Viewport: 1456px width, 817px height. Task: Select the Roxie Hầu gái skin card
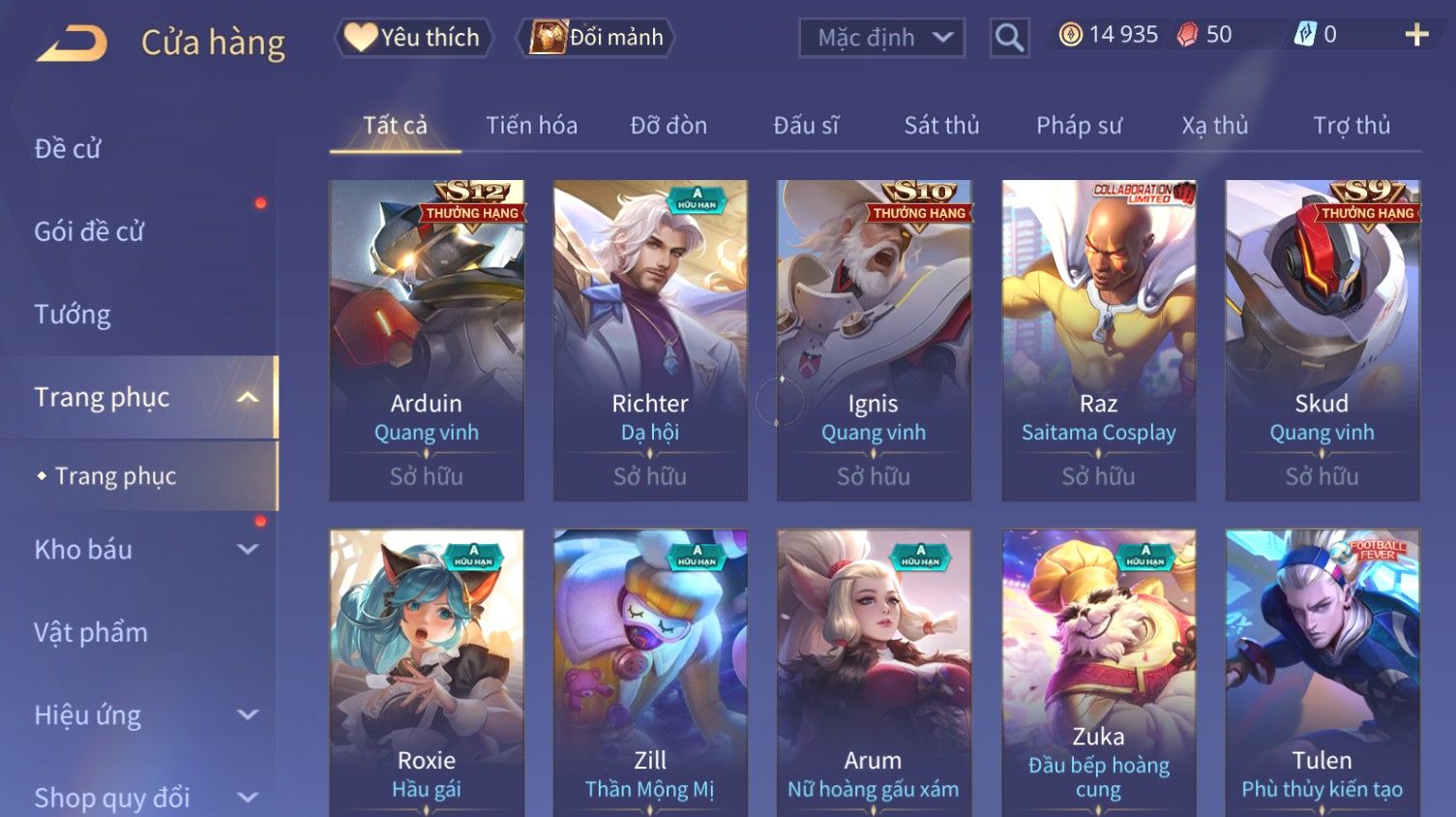[427, 673]
